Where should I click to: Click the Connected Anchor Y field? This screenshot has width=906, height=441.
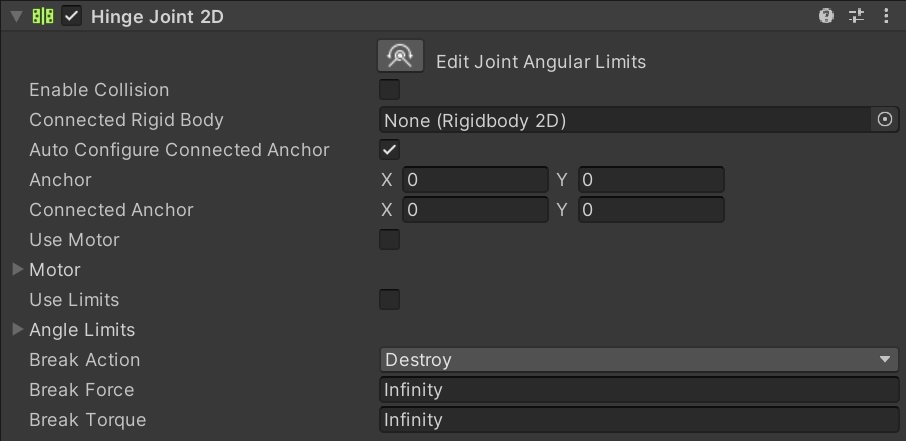tap(651, 210)
